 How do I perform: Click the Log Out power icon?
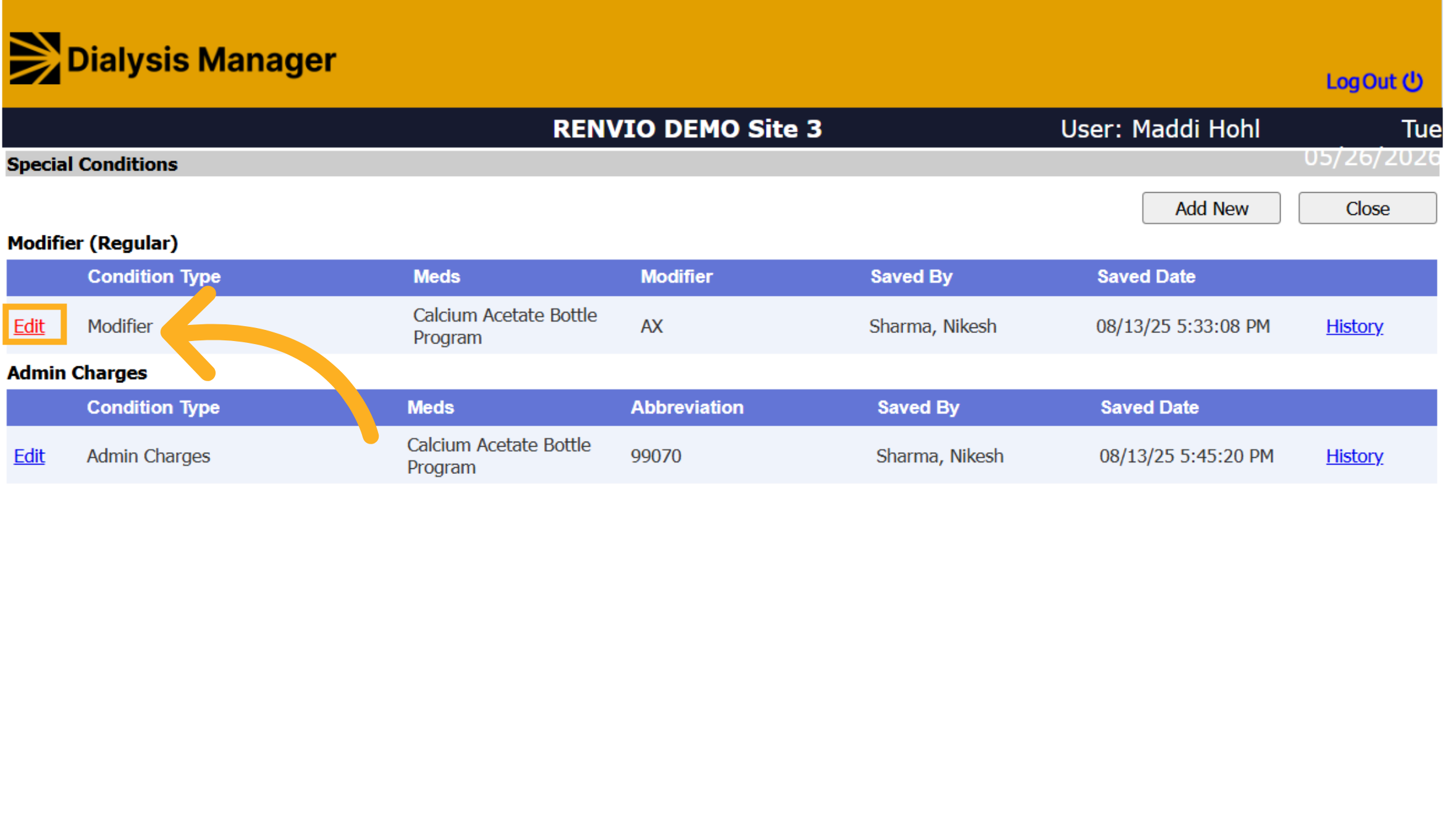[1412, 82]
